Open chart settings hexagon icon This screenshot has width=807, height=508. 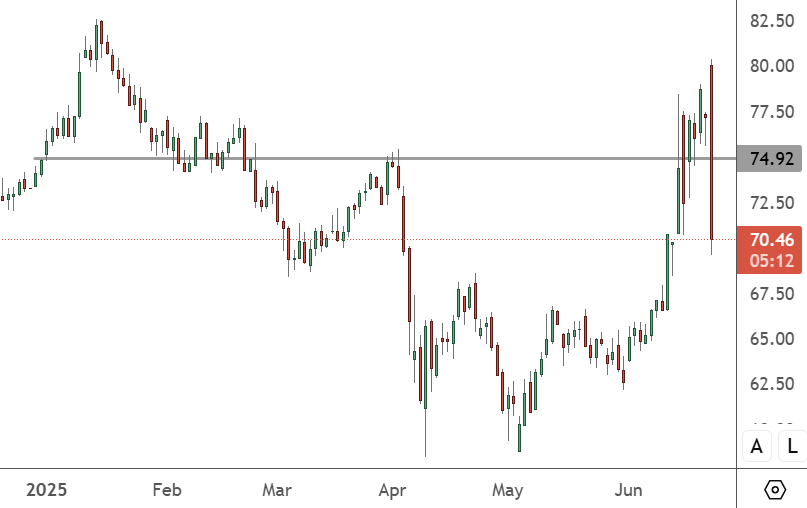pyautogui.click(x=774, y=489)
